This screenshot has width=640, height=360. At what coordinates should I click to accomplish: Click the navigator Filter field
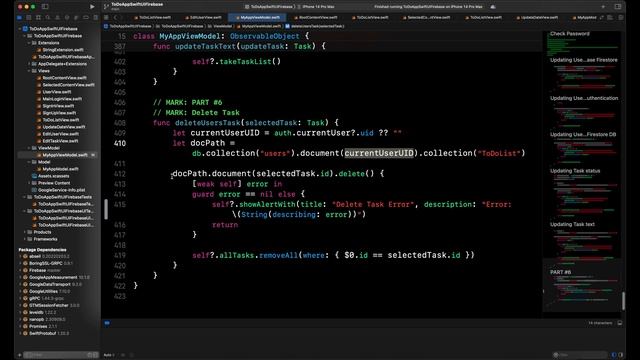pos(60,355)
